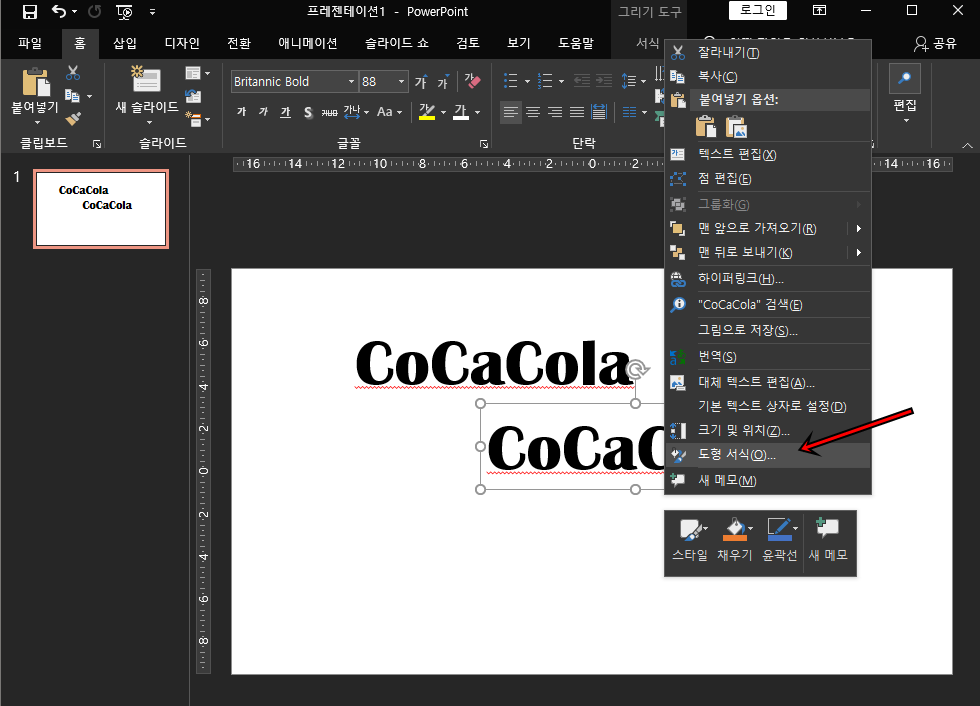Decrease font size with smaller 가 icon
This screenshot has width=980, height=706.
pyautogui.click(x=443, y=82)
